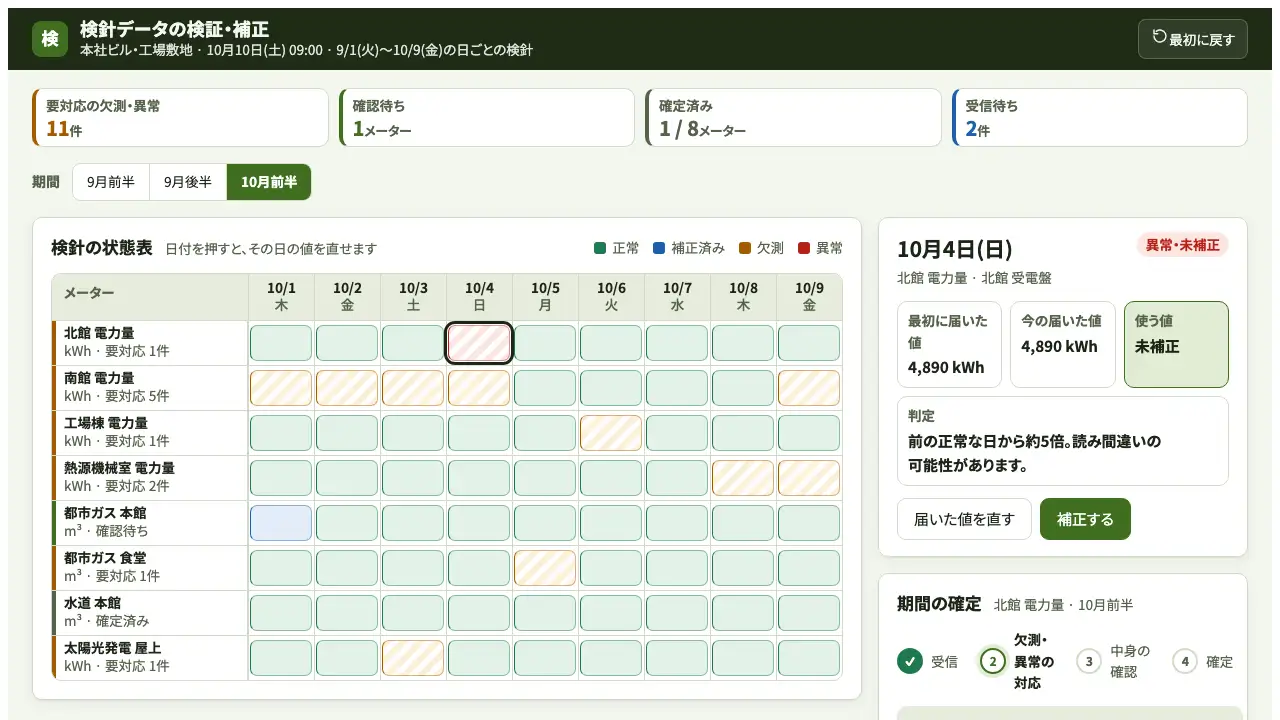This screenshot has height=720, width=1280.
Task: Click the 都市ガス 本館 meter row label
Action: pos(150,523)
